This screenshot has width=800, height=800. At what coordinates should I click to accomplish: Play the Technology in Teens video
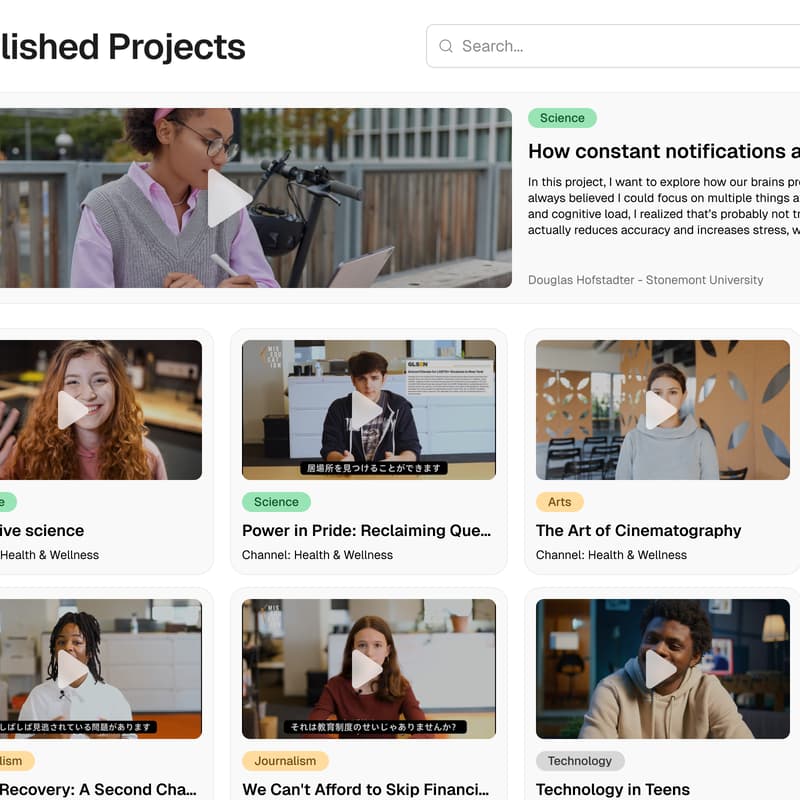coord(661,669)
